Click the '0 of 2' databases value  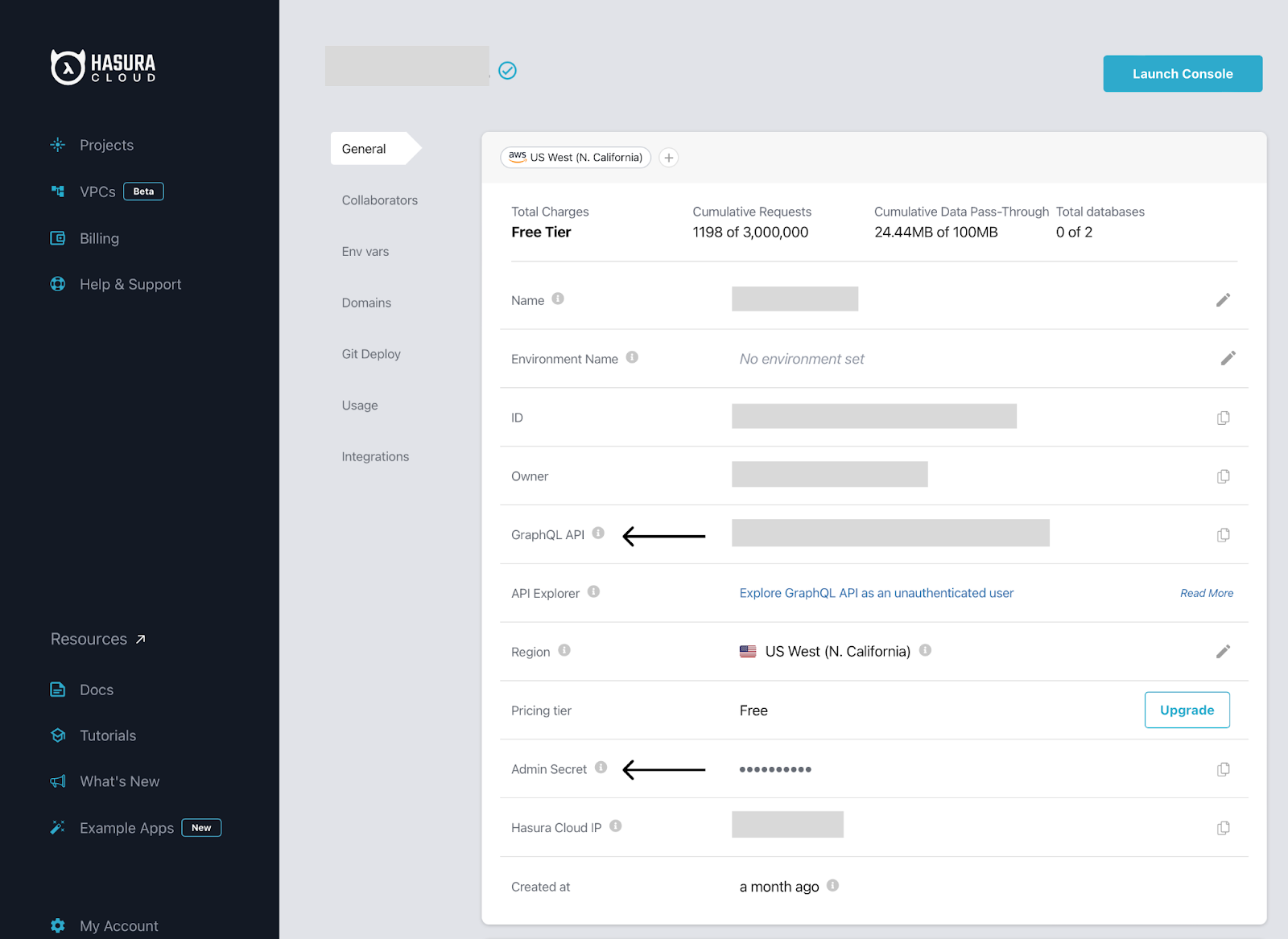pyautogui.click(x=1074, y=233)
